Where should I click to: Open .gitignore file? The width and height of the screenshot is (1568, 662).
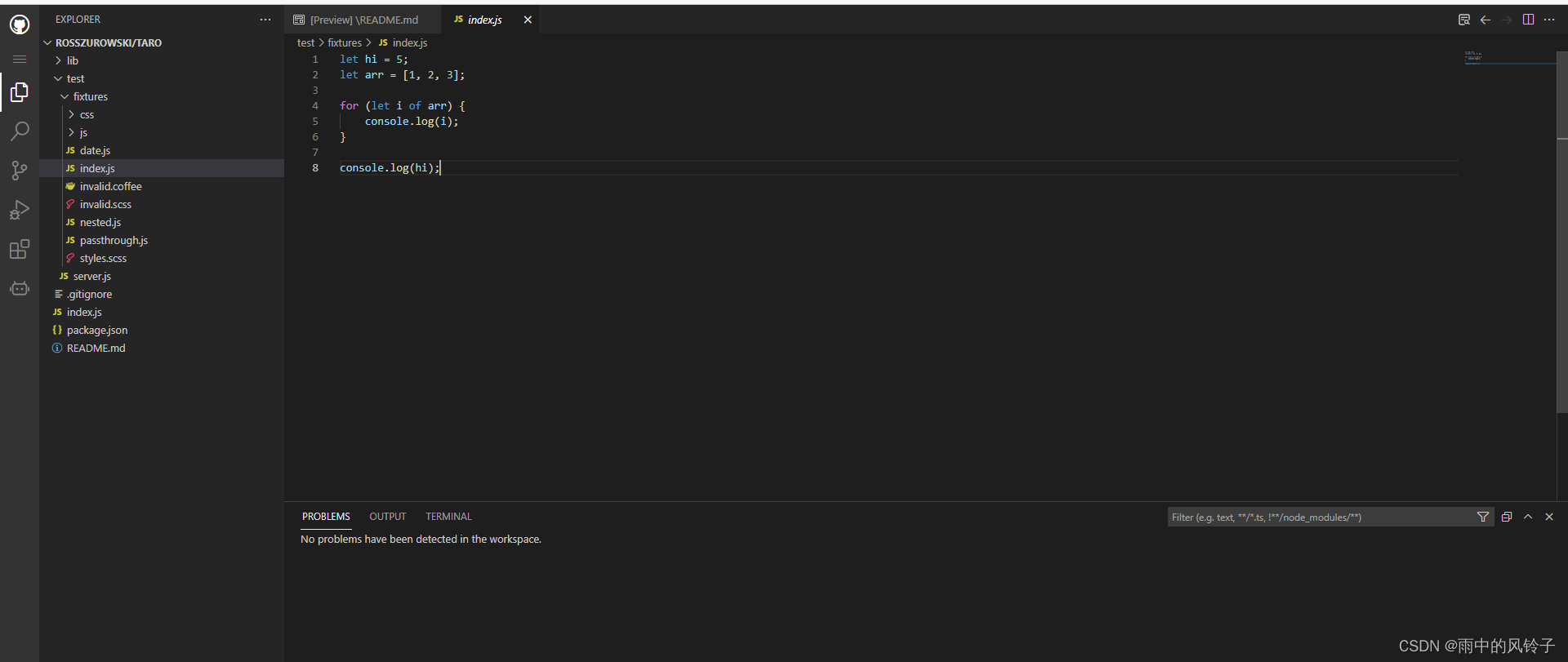point(162,294)
